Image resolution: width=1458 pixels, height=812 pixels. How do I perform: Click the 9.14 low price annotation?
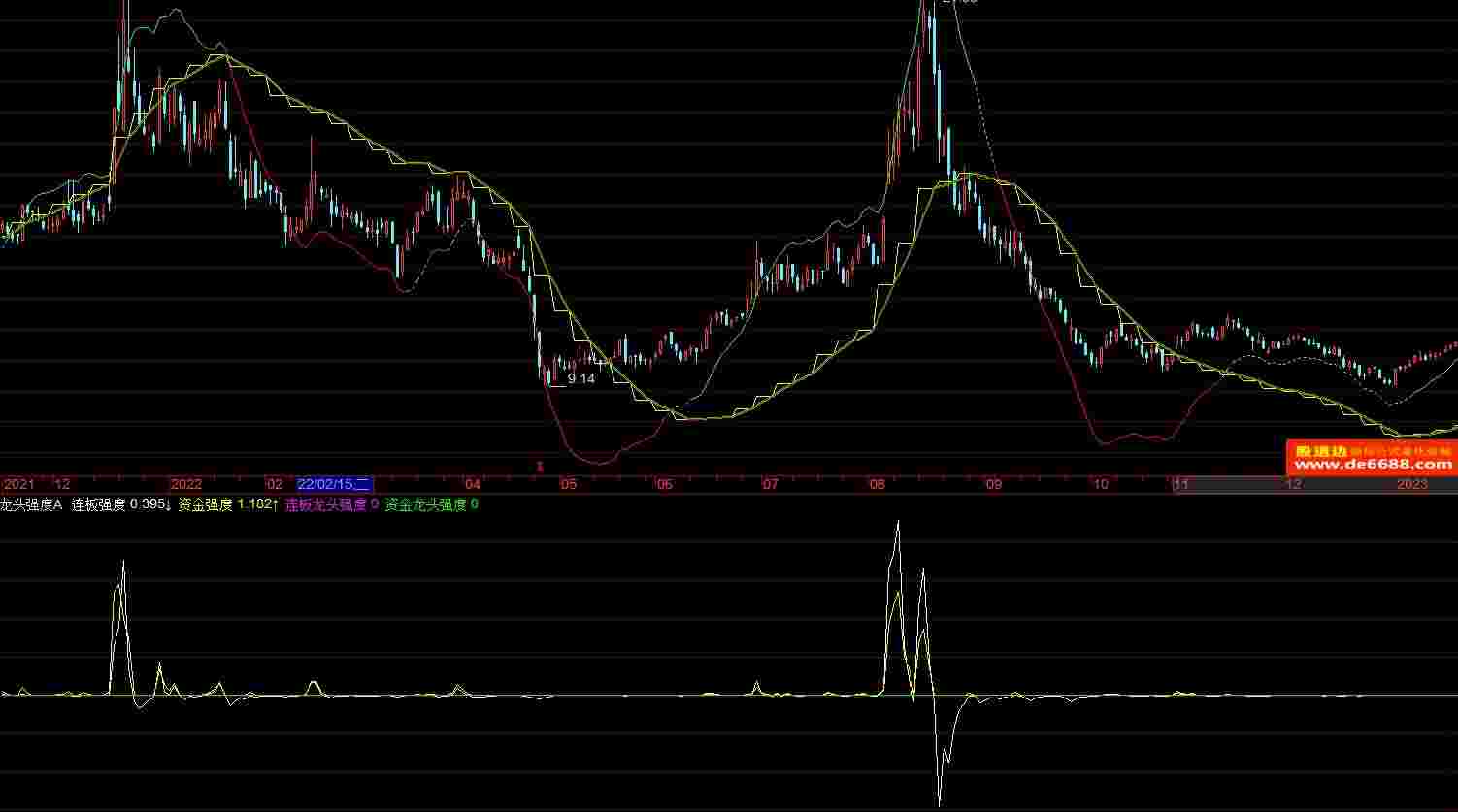[580, 378]
